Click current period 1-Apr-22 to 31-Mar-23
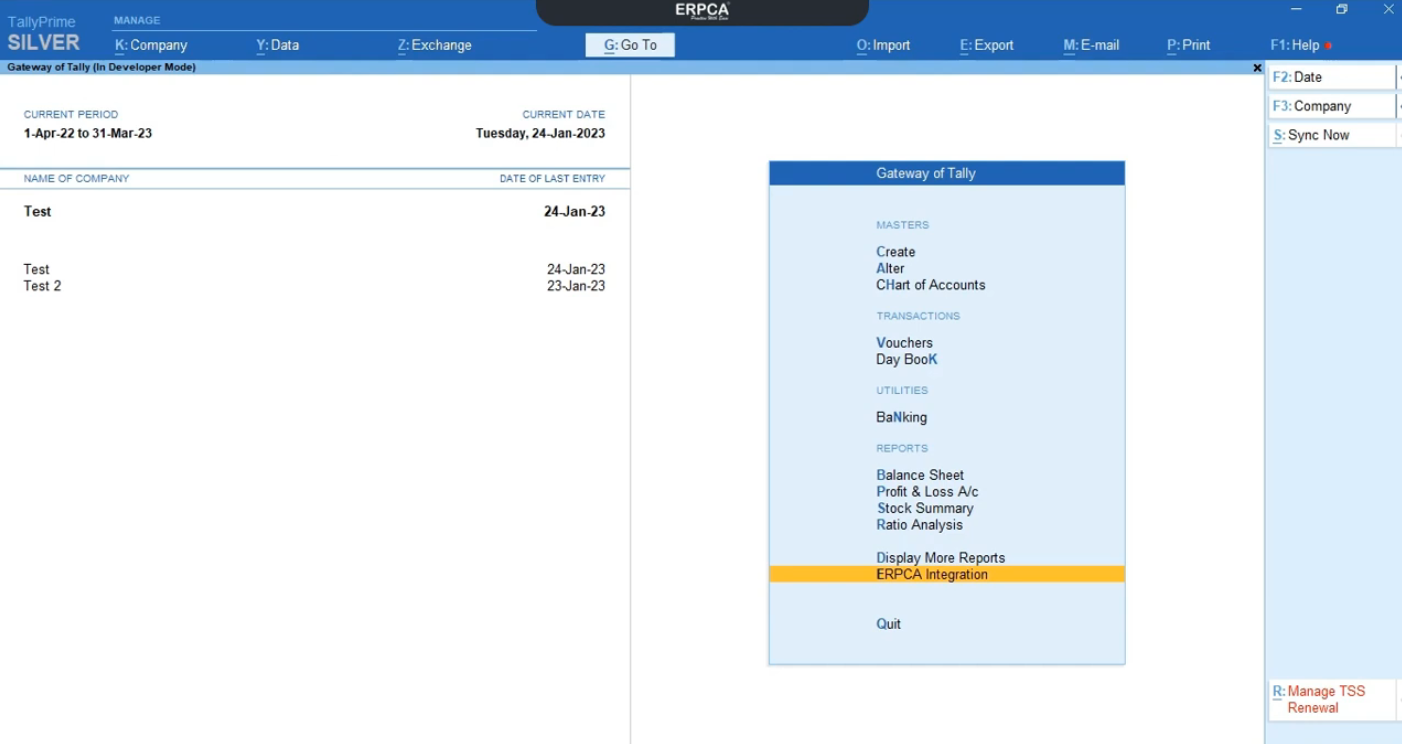 pyautogui.click(x=88, y=133)
